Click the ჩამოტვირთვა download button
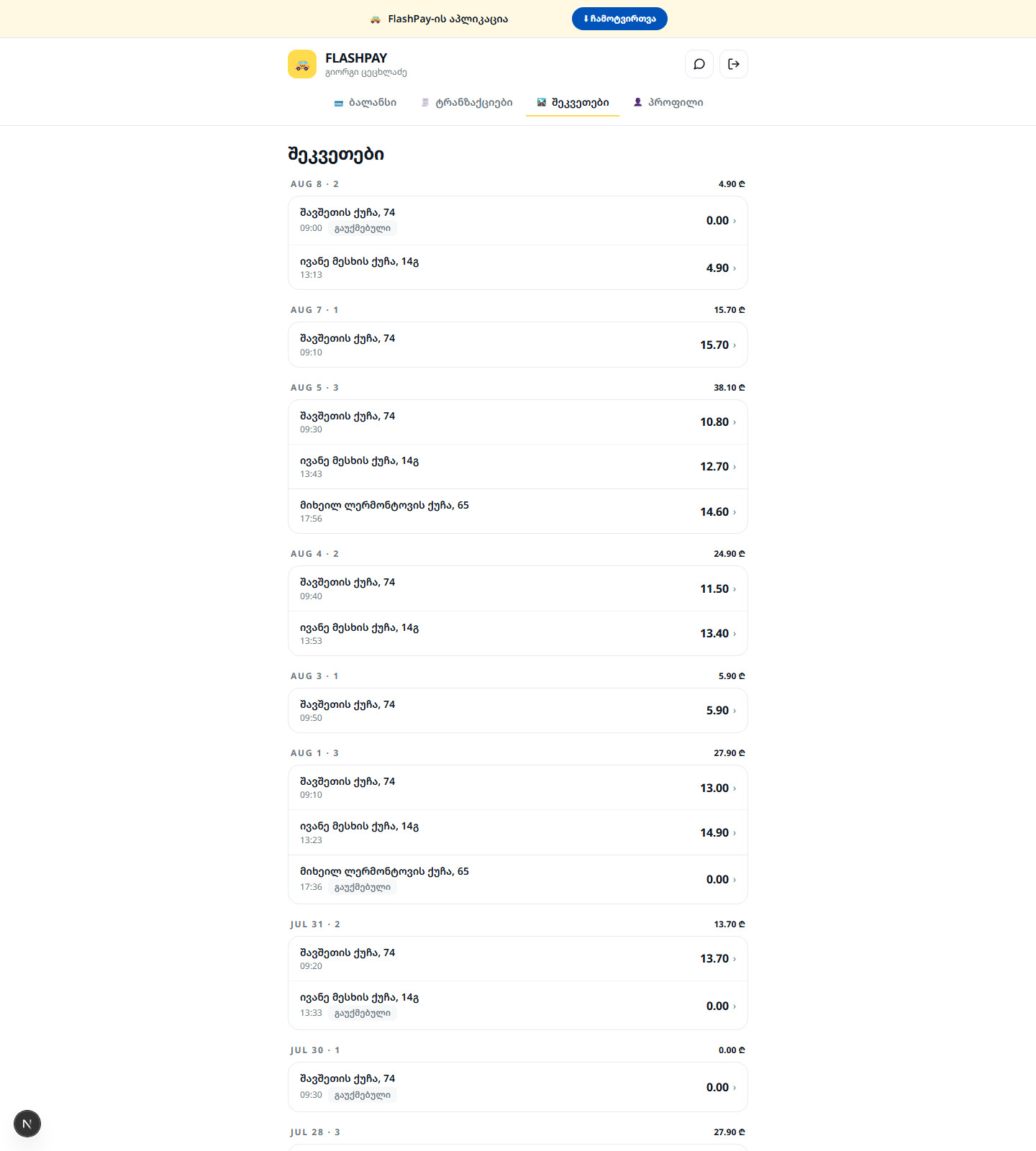This screenshot has height=1151, width=1036. [x=619, y=19]
